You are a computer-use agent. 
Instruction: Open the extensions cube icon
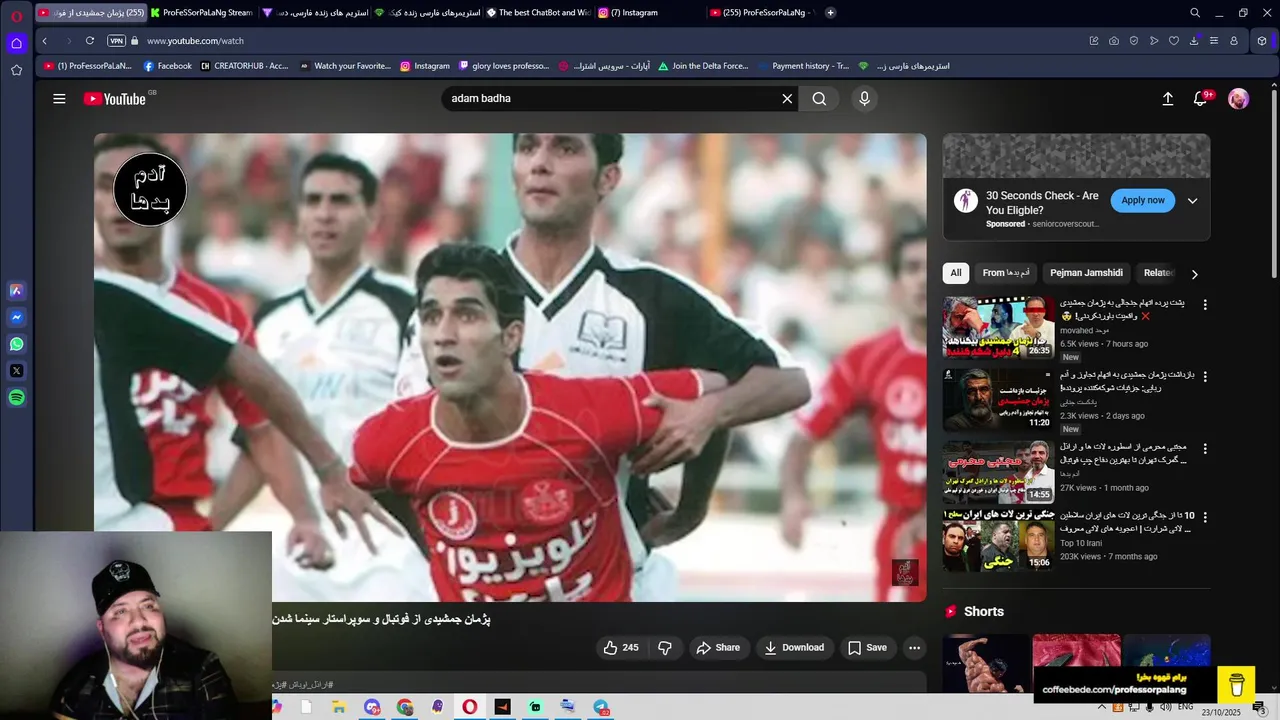tap(1262, 41)
